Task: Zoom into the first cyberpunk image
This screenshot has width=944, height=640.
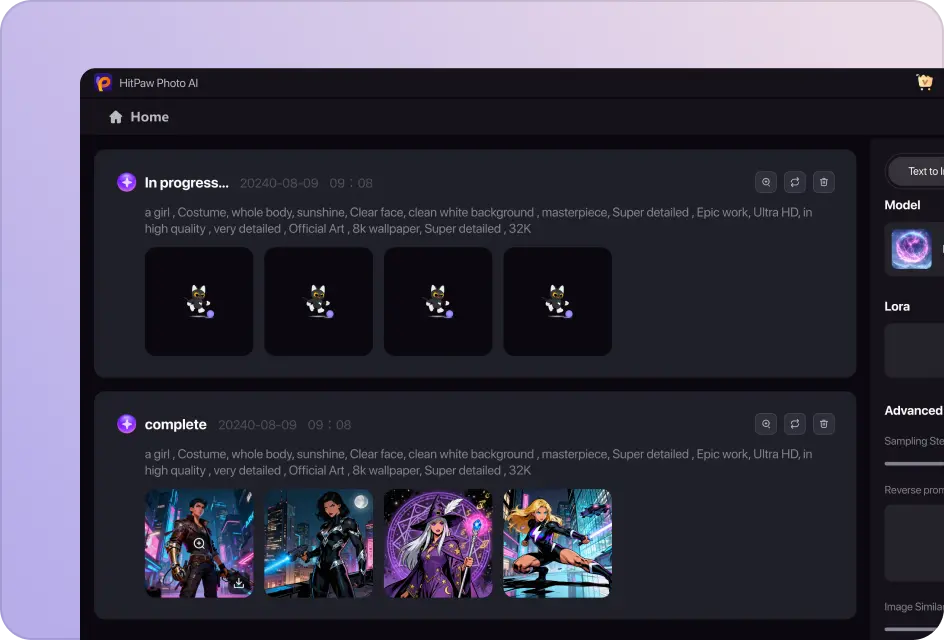Action: [x=199, y=544]
